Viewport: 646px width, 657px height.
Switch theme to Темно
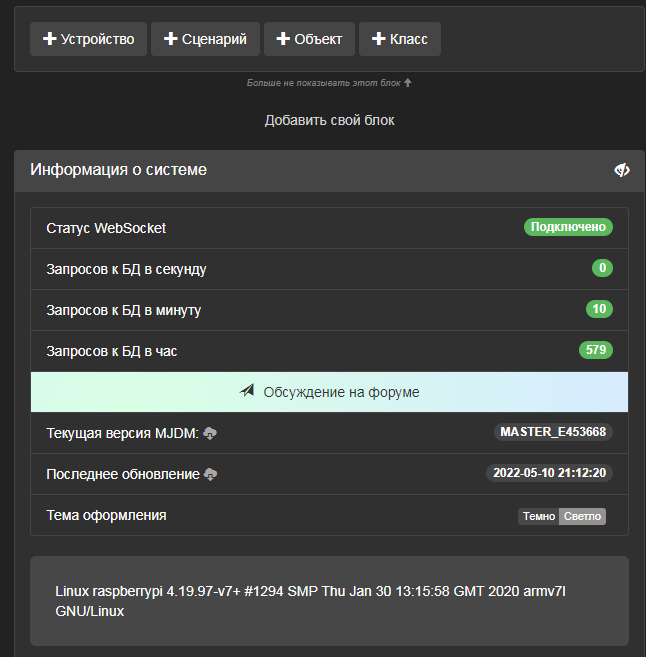tap(538, 516)
